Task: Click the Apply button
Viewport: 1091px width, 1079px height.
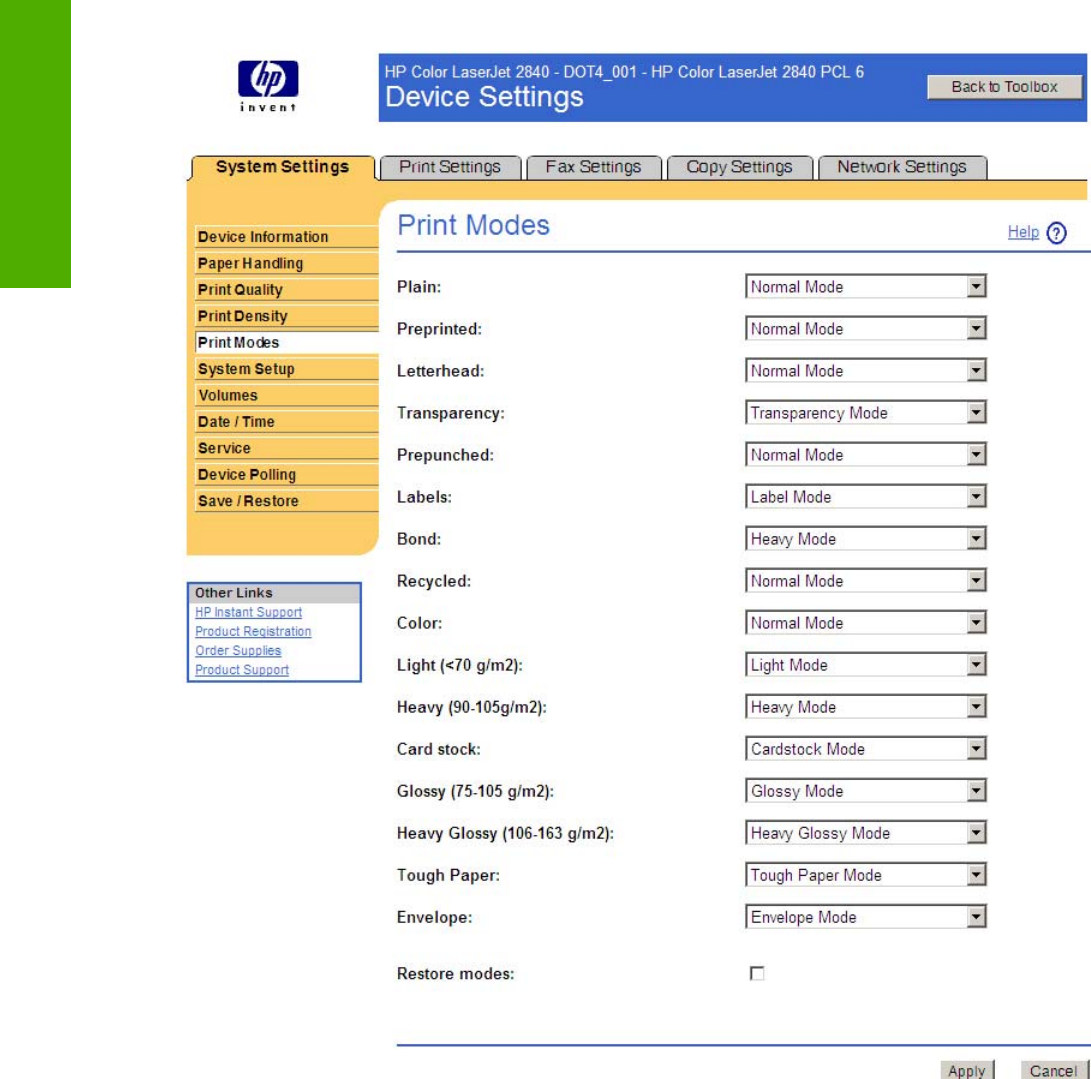Action: (967, 1070)
